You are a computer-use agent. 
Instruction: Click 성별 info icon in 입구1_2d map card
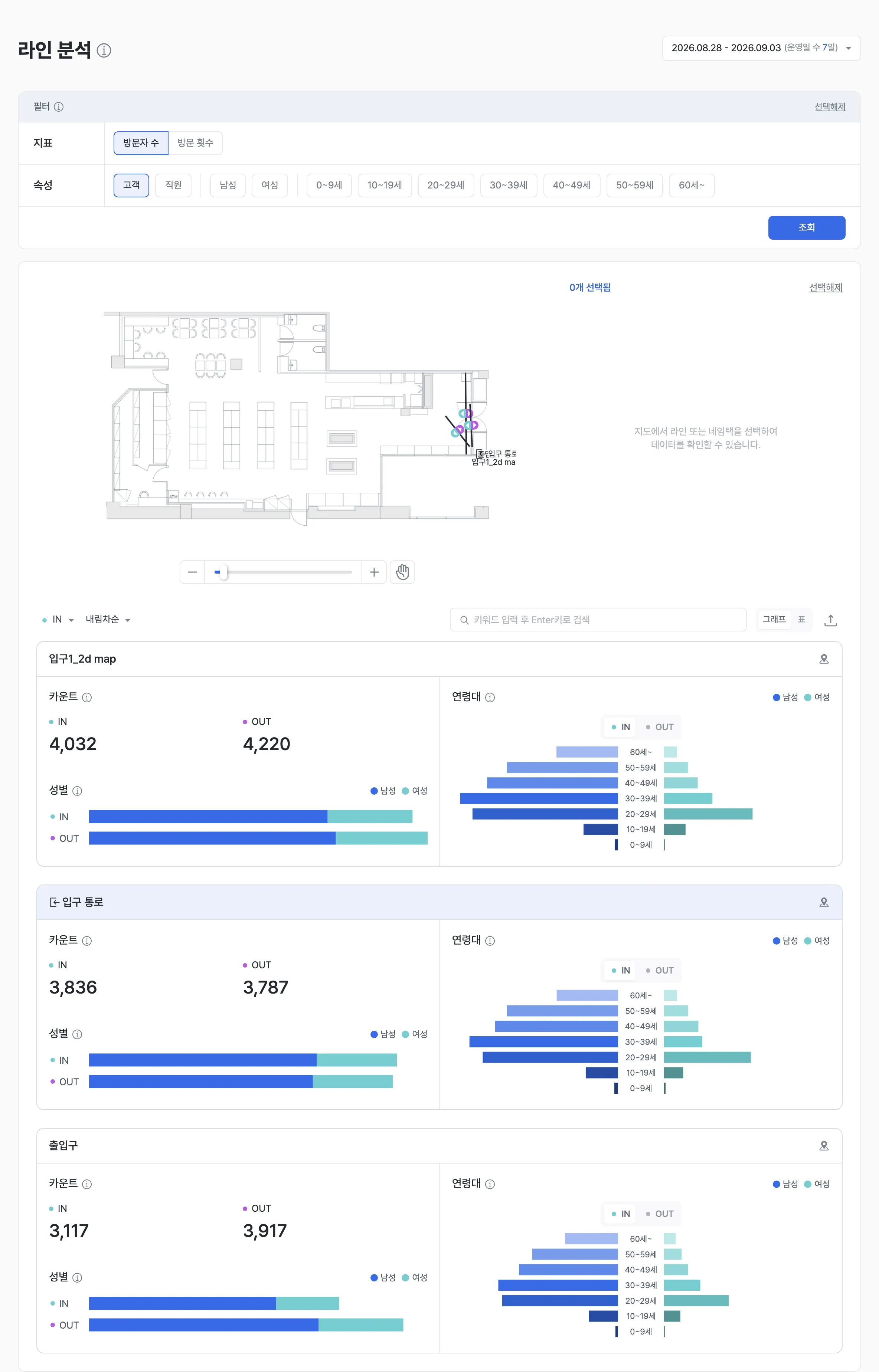pyautogui.click(x=77, y=791)
